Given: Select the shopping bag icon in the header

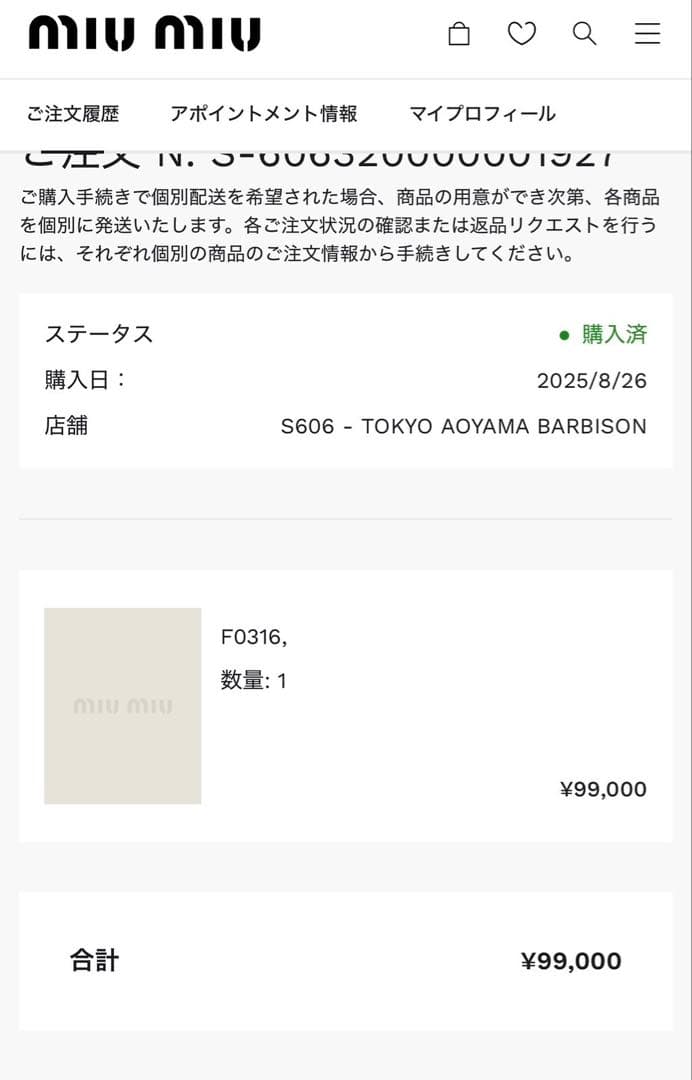Looking at the screenshot, I should [459, 33].
